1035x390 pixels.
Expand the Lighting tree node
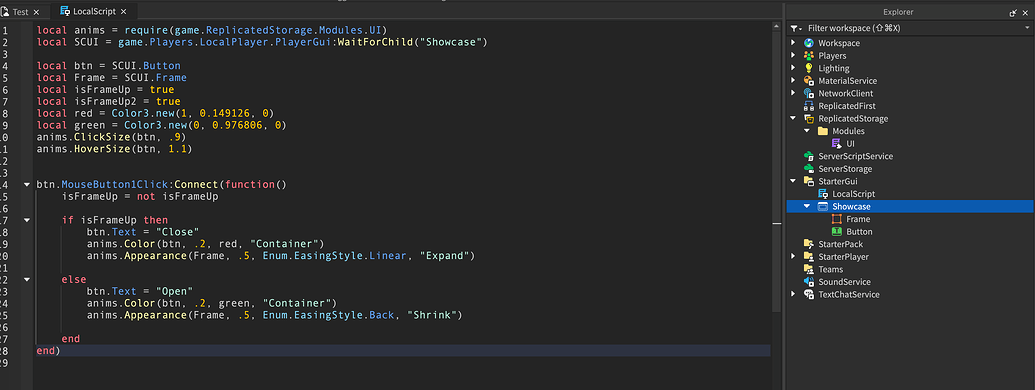[x=793, y=68]
